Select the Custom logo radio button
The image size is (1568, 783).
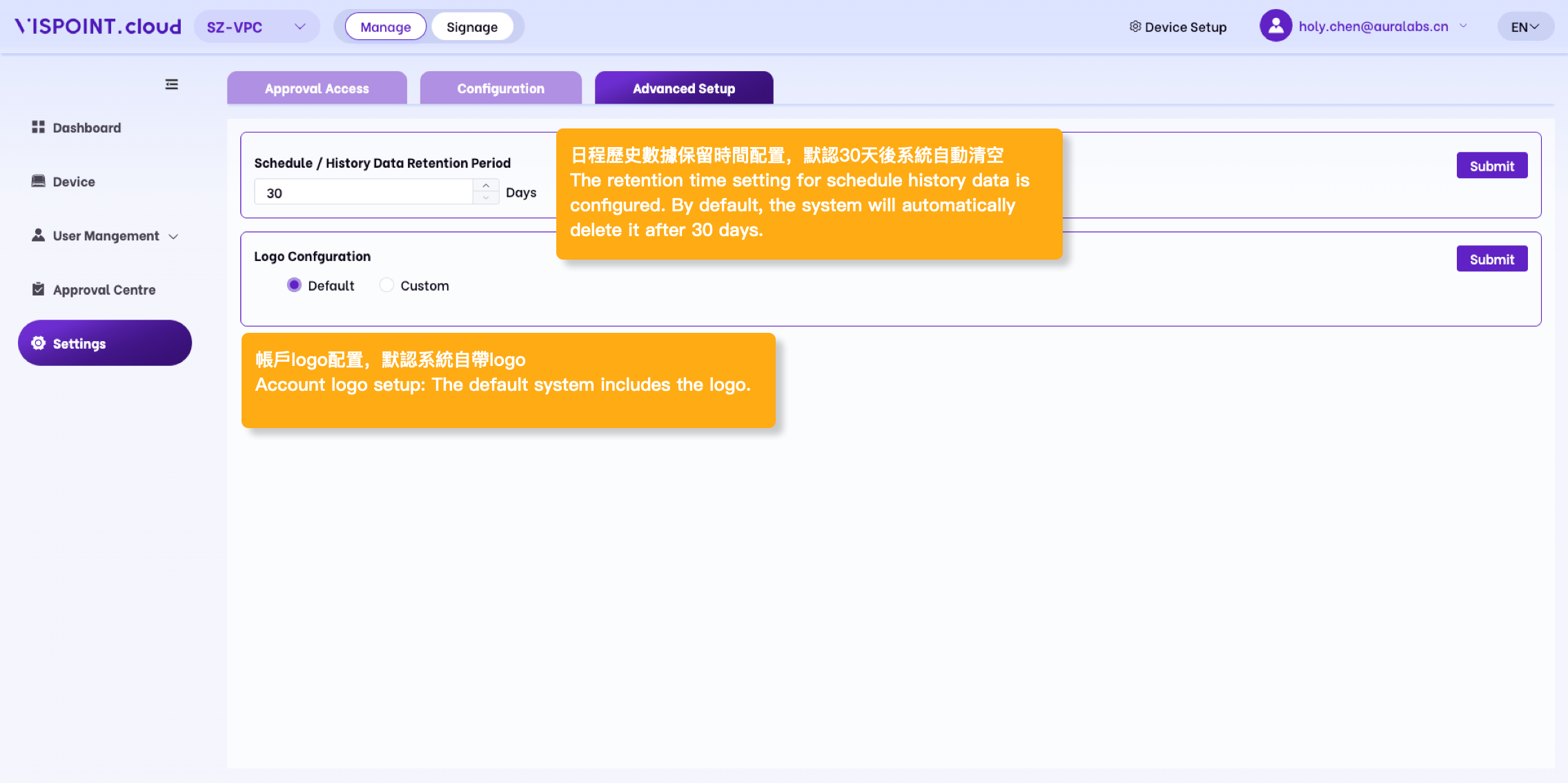tap(386, 285)
